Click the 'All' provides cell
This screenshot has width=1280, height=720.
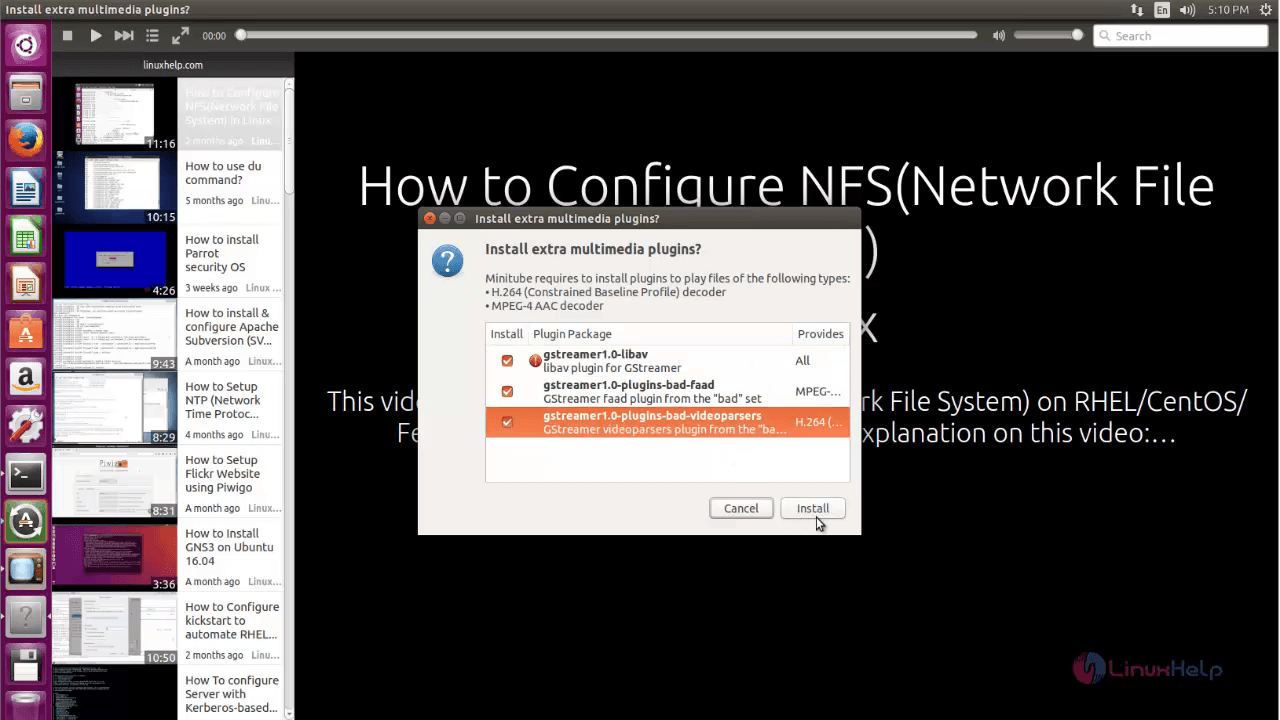click(x=802, y=361)
